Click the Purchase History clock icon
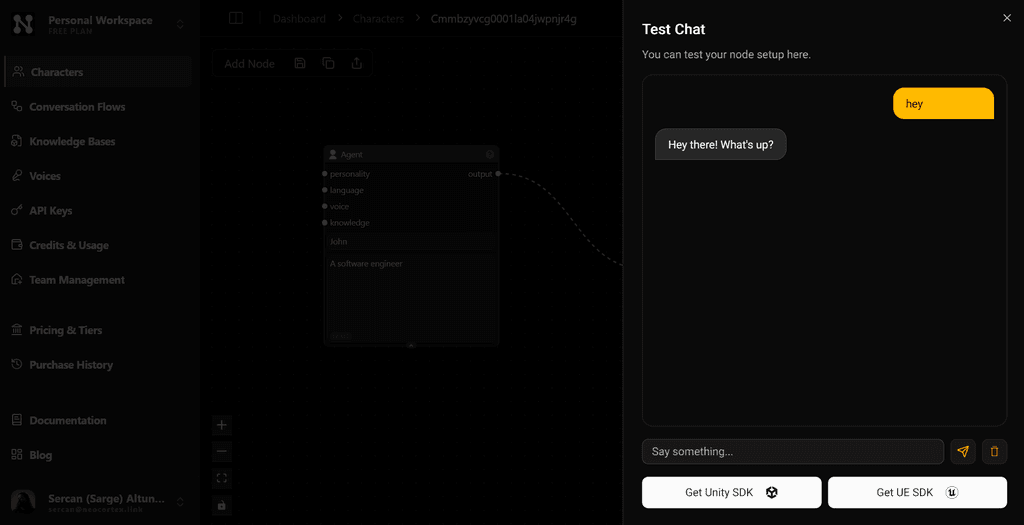This screenshot has height=525, width=1024. tap(17, 364)
